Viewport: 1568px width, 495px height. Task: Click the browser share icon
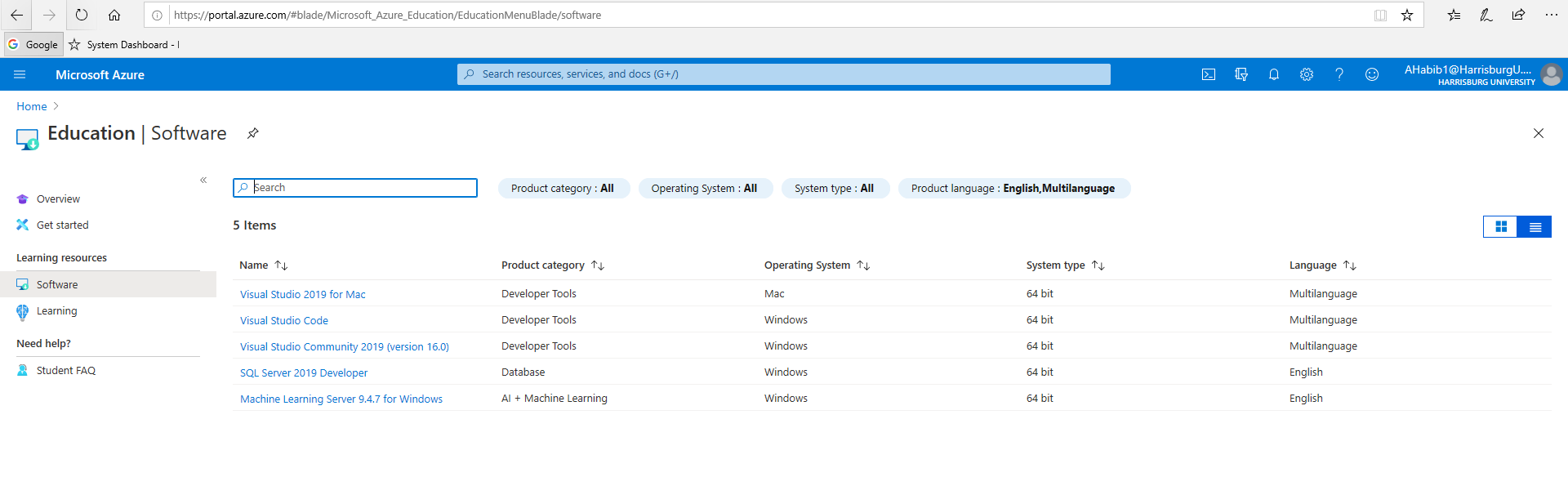point(1518,15)
